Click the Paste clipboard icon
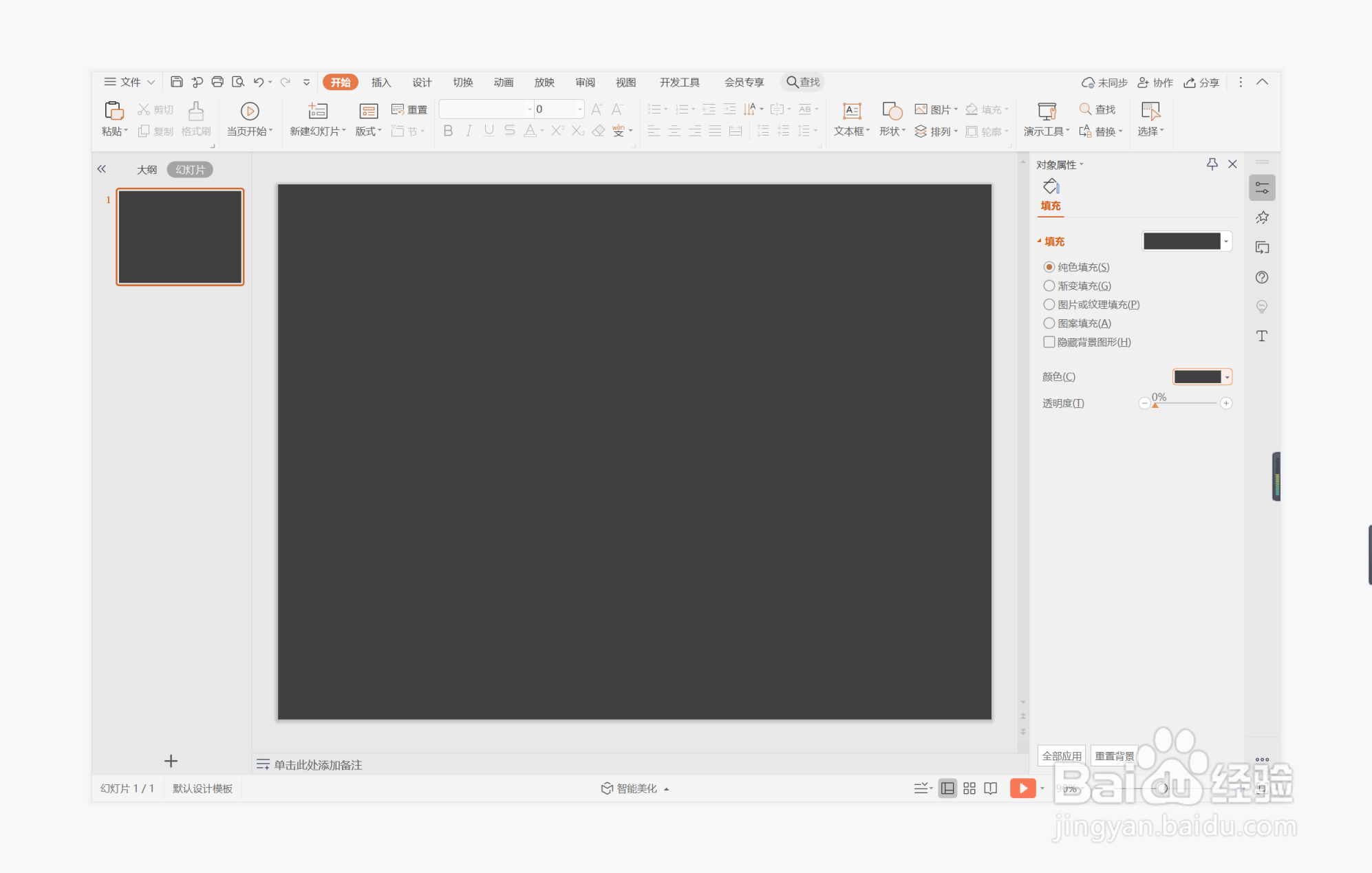The image size is (1372, 873). click(x=114, y=110)
